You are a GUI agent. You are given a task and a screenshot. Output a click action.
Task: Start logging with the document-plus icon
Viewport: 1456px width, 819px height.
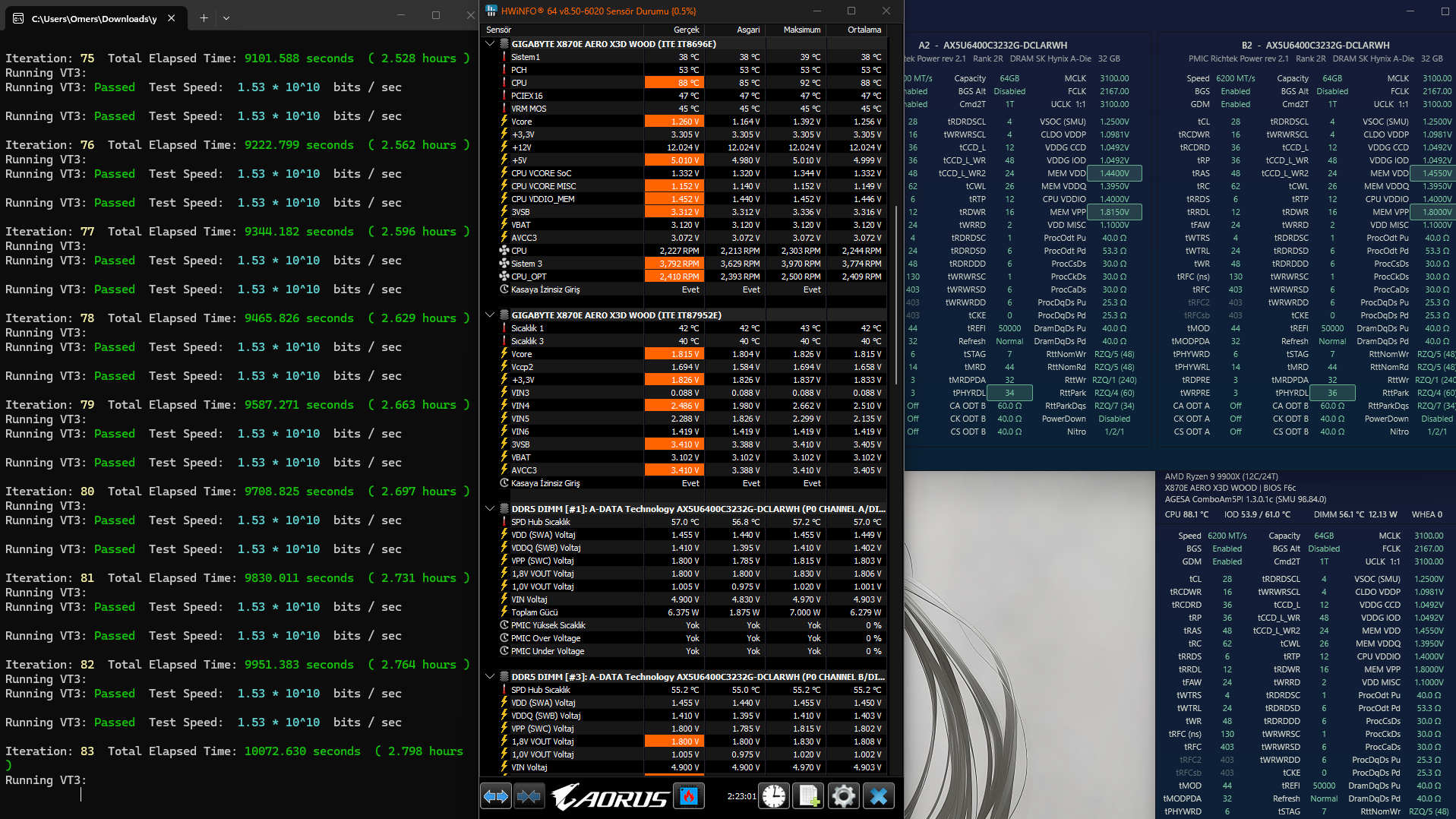[x=808, y=796]
